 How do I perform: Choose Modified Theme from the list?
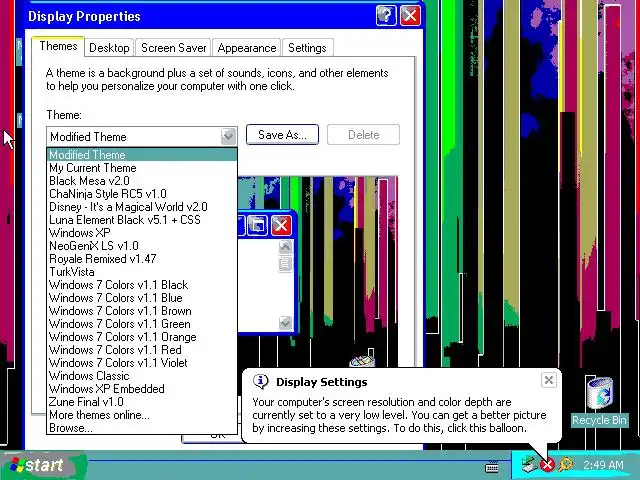142,155
